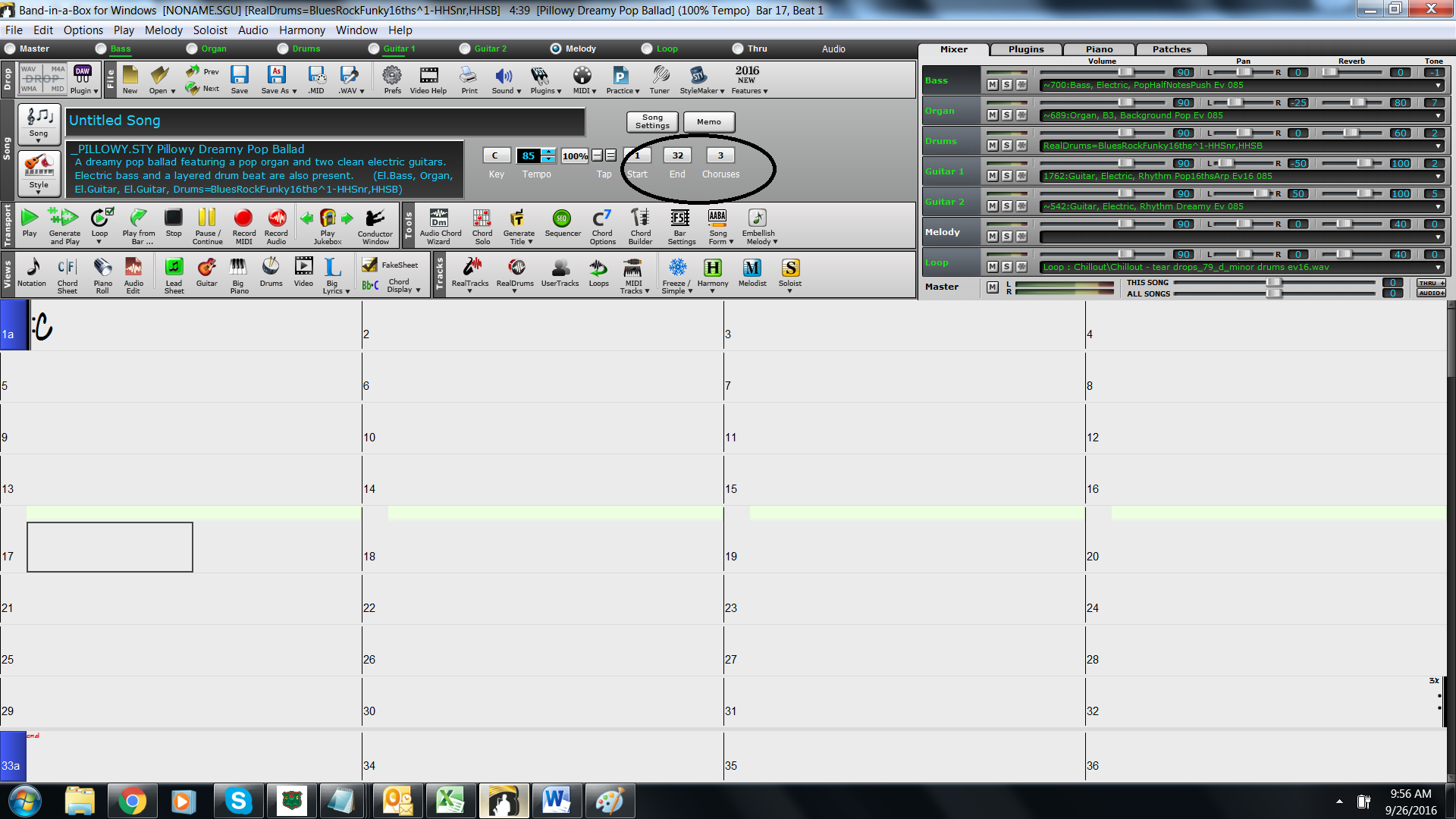Screen dimensions: 1456x819
Task: Expand the Bass instrument dropdown
Action: point(1438,85)
